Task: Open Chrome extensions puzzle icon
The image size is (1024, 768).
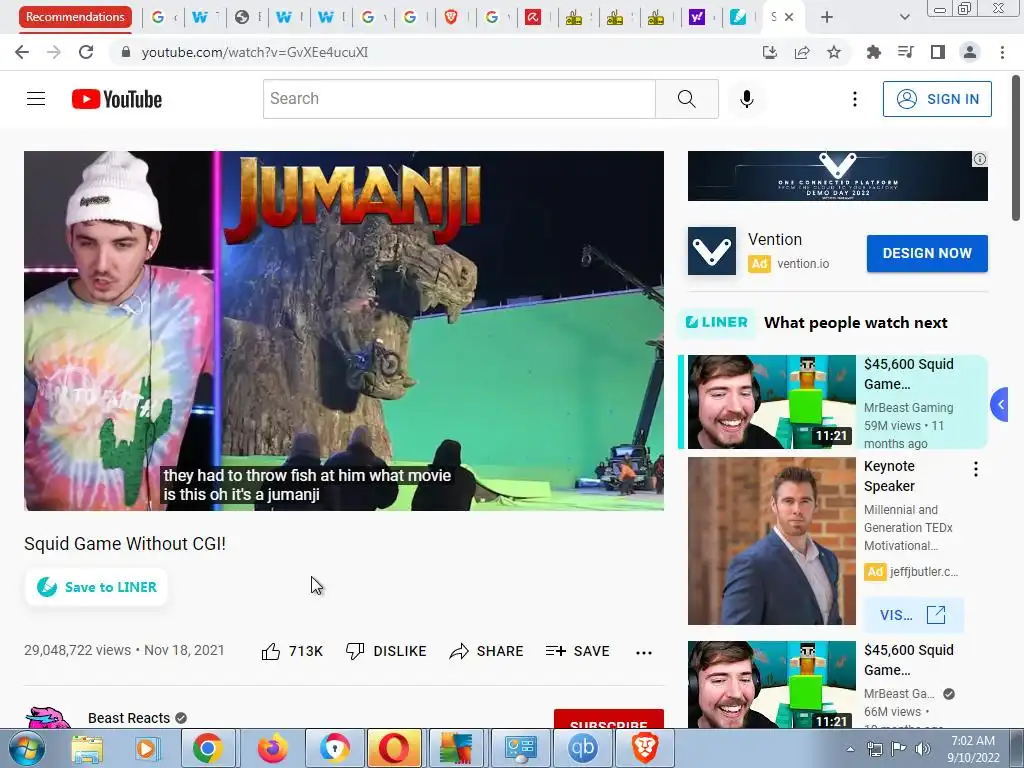Action: (873, 52)
